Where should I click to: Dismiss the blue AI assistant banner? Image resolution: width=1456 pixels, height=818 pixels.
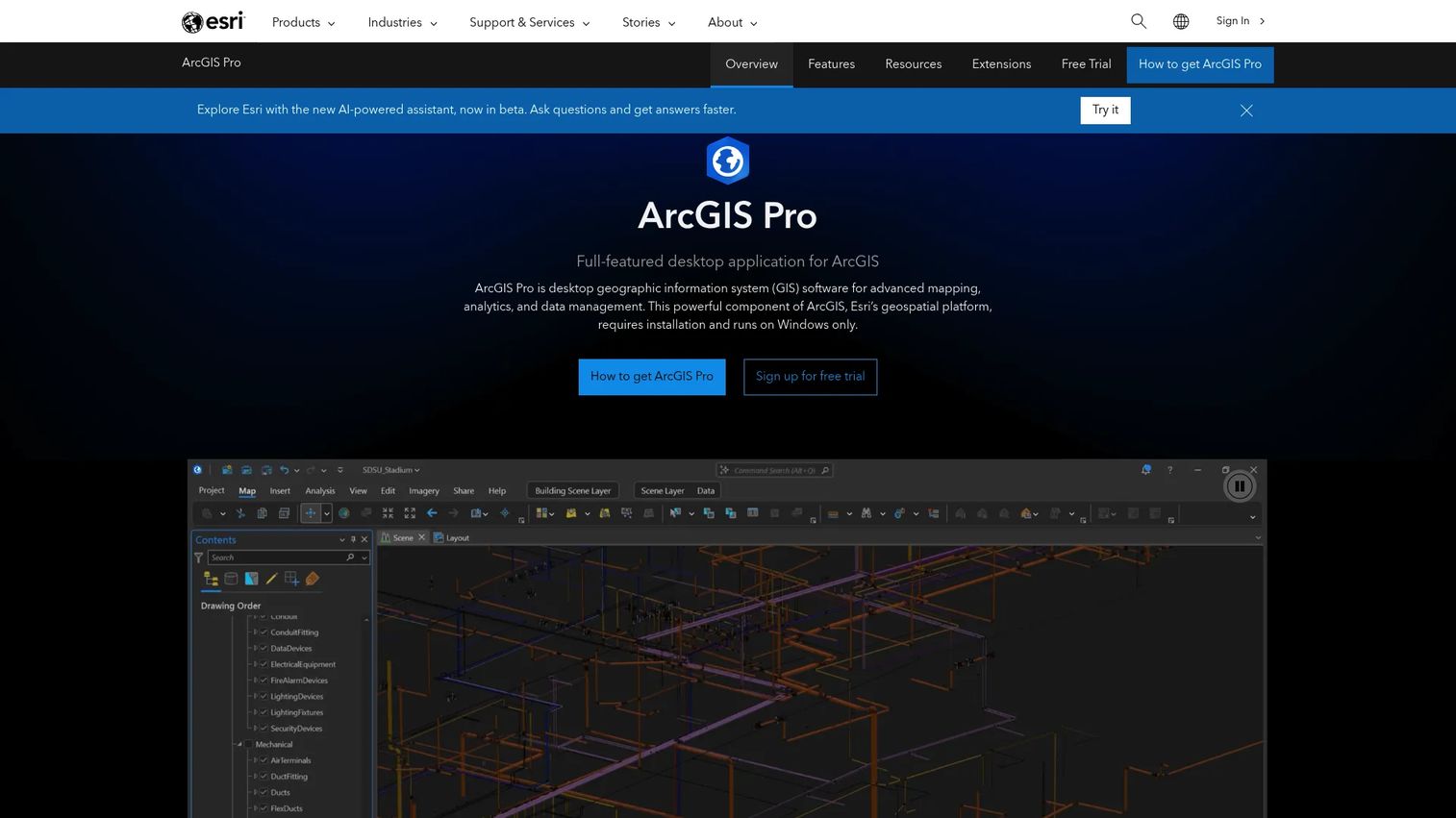[x=1246, y=111]
